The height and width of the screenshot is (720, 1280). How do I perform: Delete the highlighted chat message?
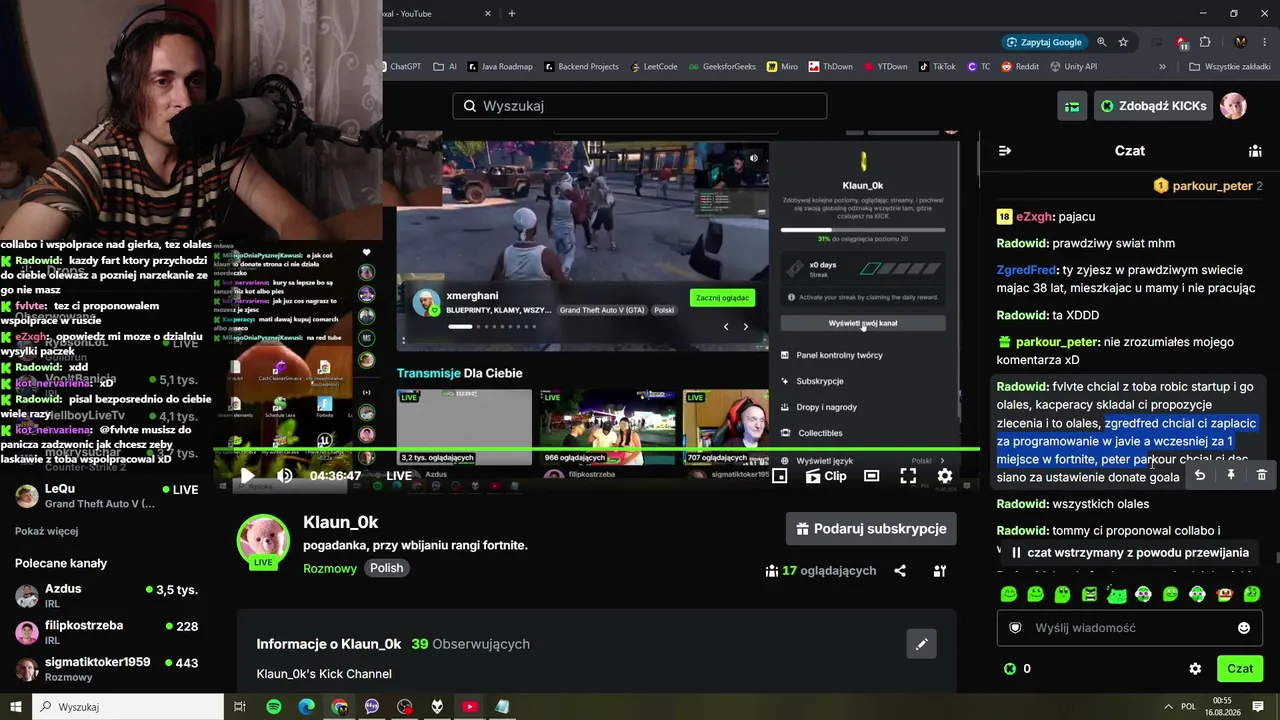coord(1262,475)
